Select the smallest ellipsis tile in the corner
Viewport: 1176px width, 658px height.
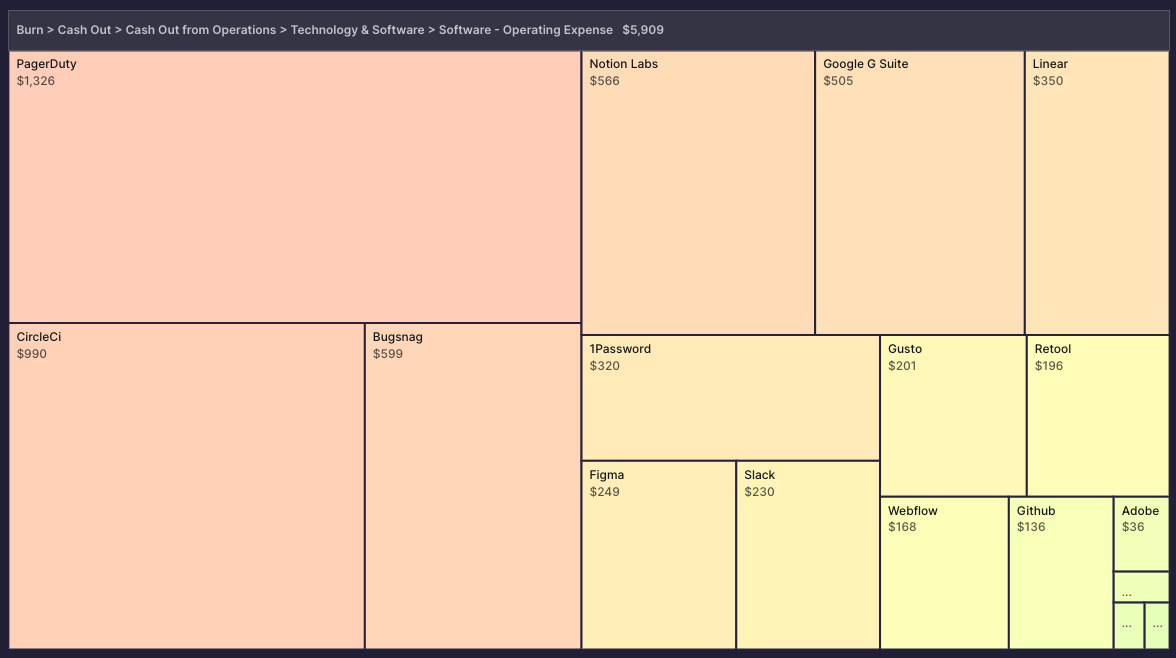click(1156, 626)
